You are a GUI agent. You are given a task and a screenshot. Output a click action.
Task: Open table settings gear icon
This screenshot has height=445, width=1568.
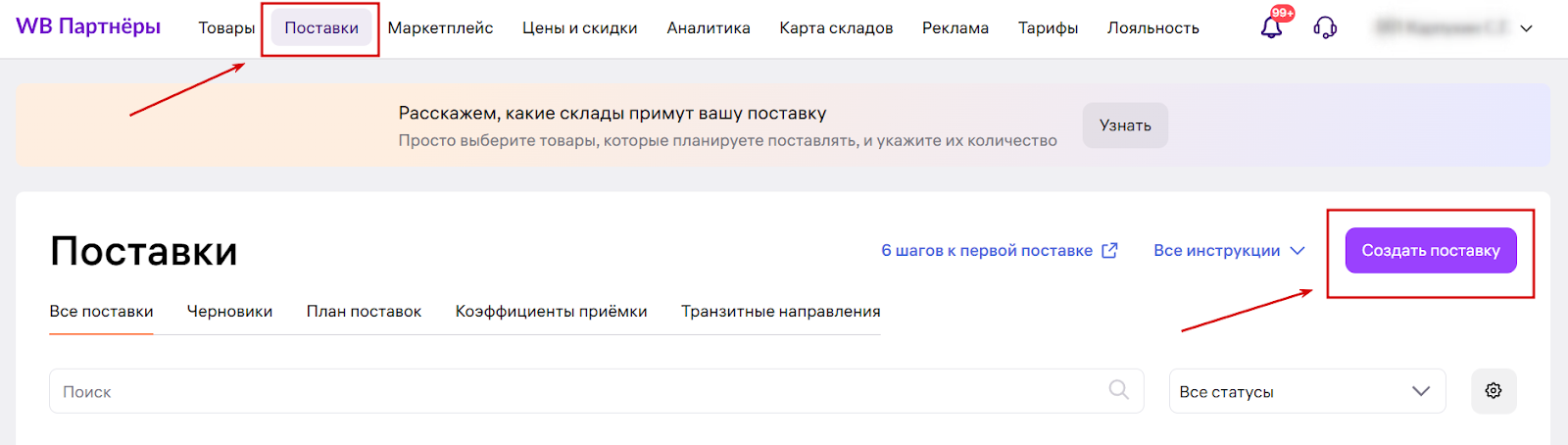[1494, 391]
